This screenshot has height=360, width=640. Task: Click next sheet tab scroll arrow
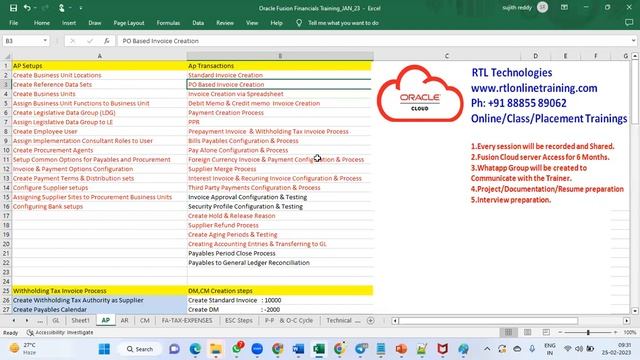27,321
